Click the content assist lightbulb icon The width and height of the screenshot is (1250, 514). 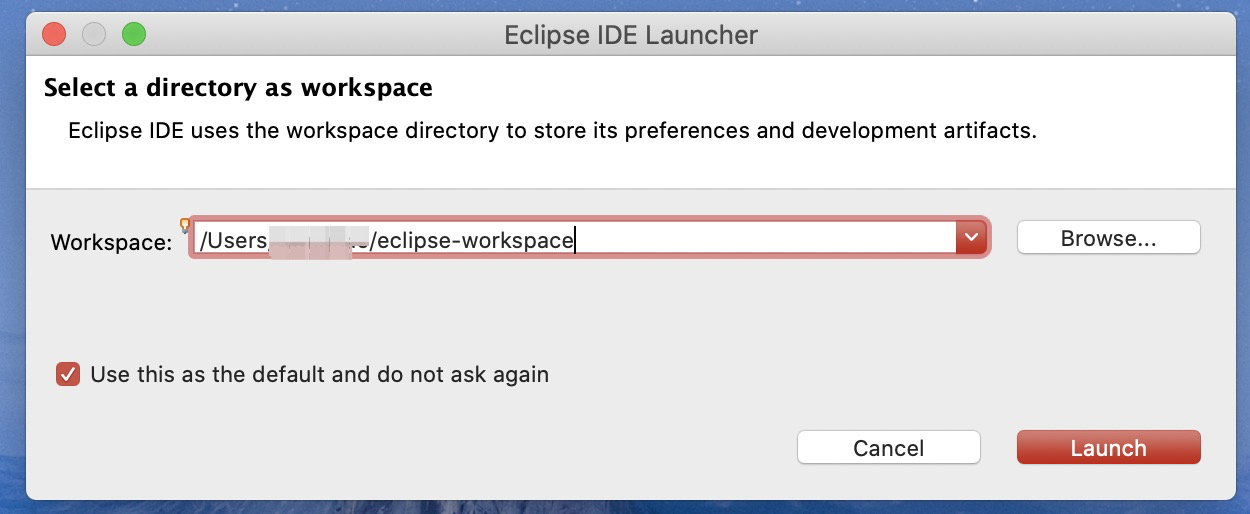(x=184, y=225)
